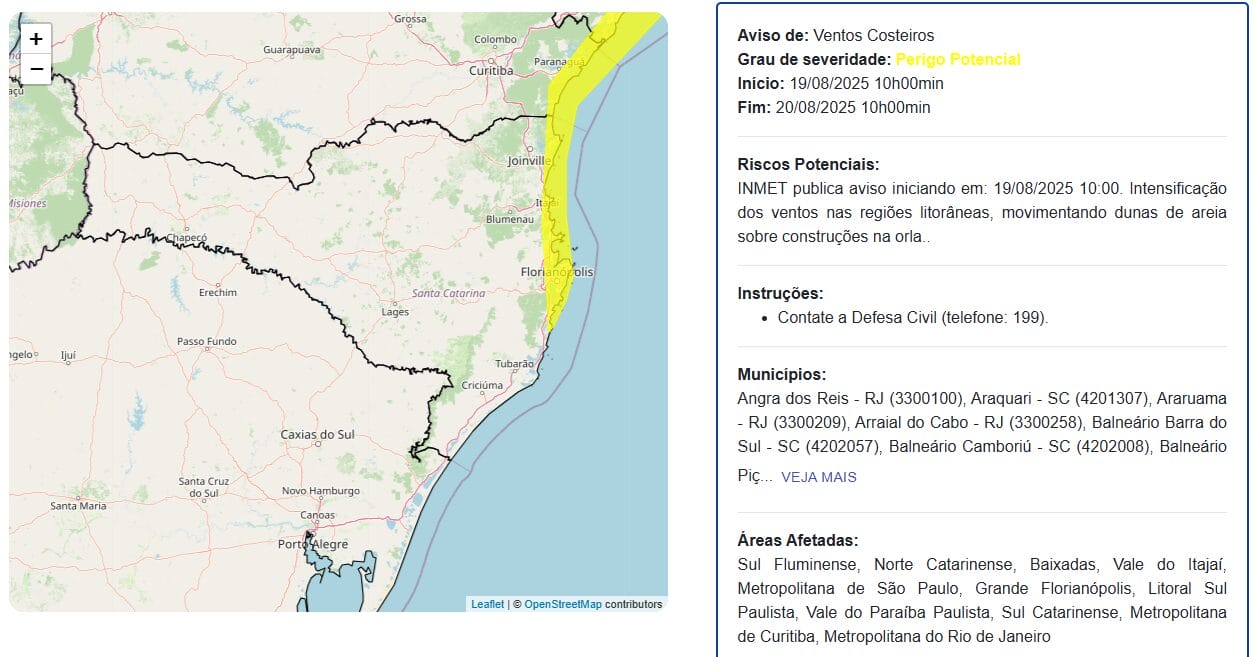The width and height of the screenshot is (1253, 657).
Task: Select Joinville label on the map
Action: [x=528, y=160]
